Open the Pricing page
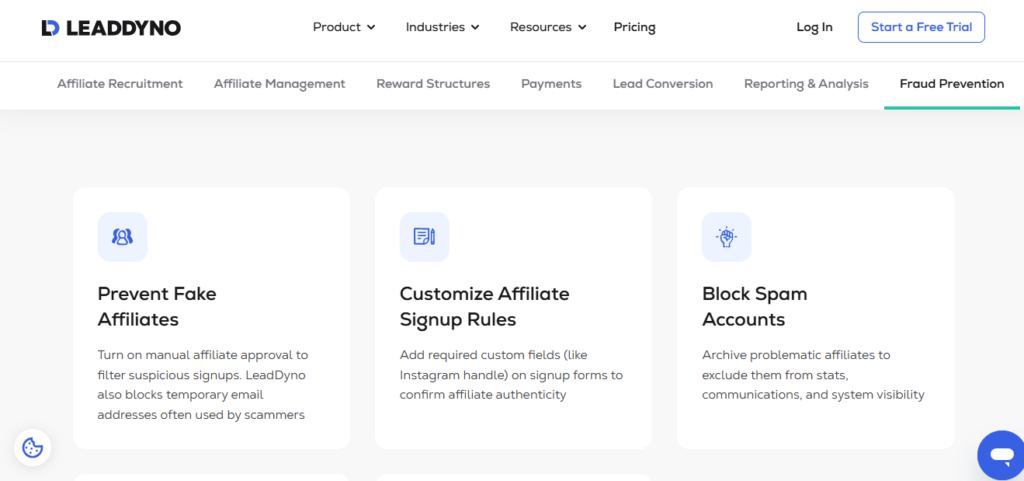 click(x=634, y=27)
